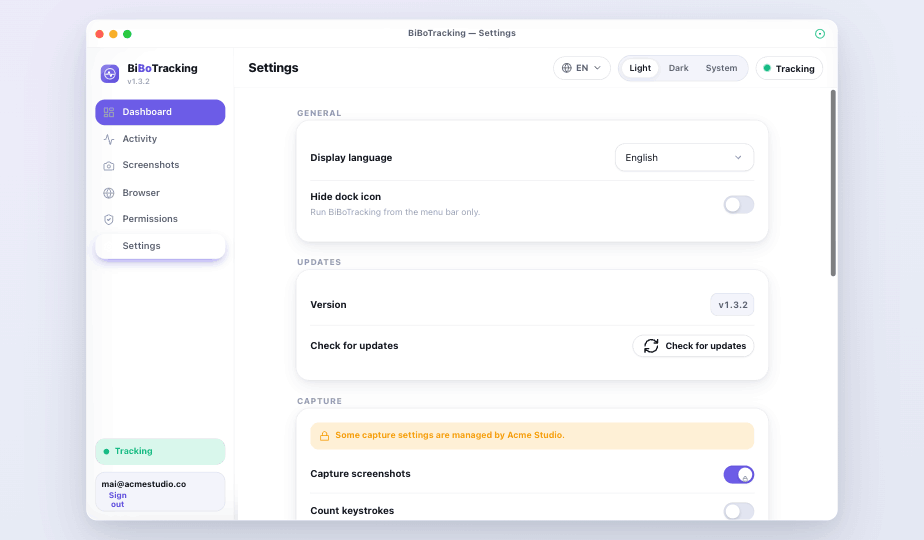Expand the chevron next to EN

click(x=598, y=68)
